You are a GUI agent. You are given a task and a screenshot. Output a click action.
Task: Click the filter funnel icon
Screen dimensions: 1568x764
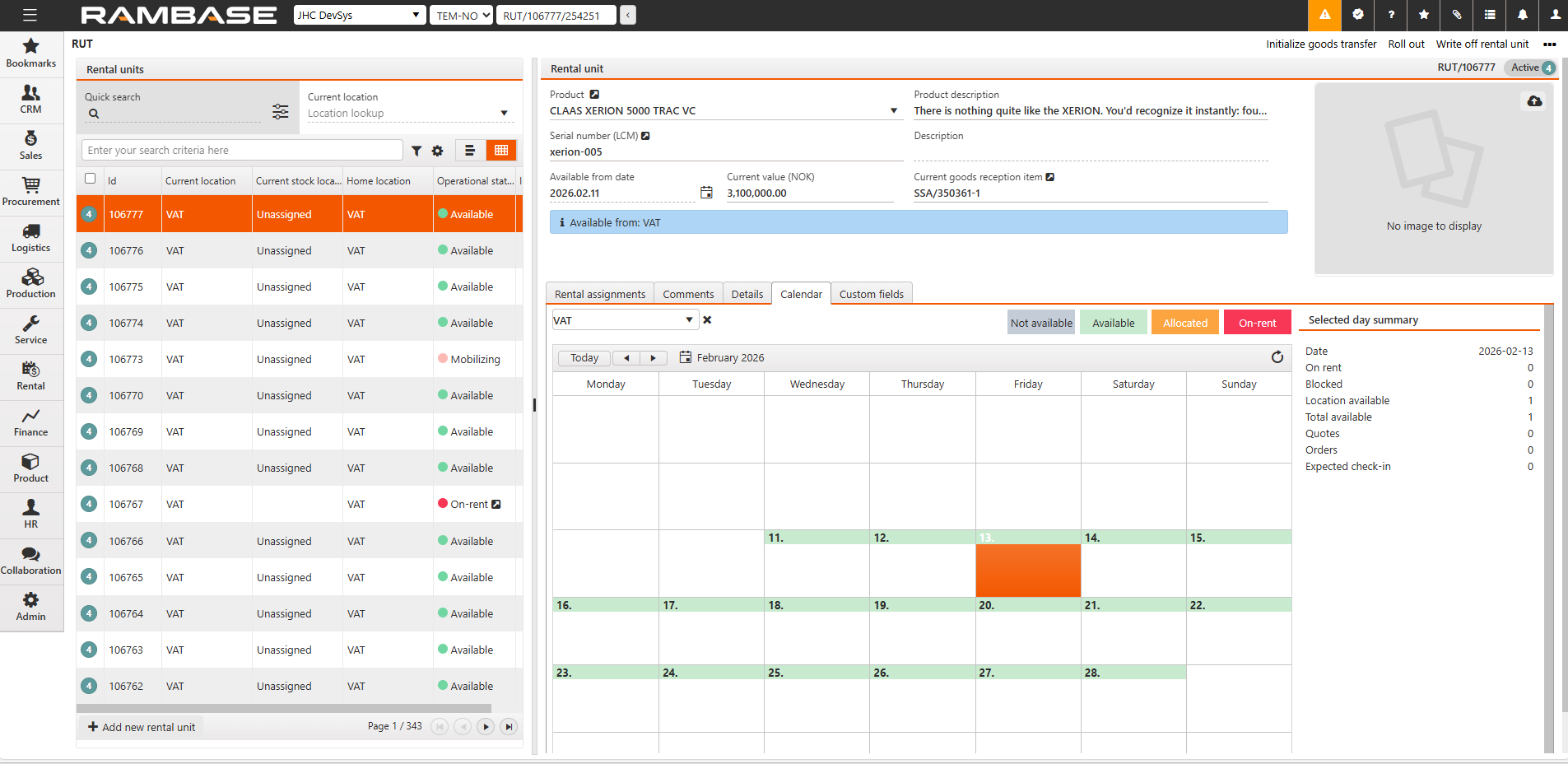(416, 151)
